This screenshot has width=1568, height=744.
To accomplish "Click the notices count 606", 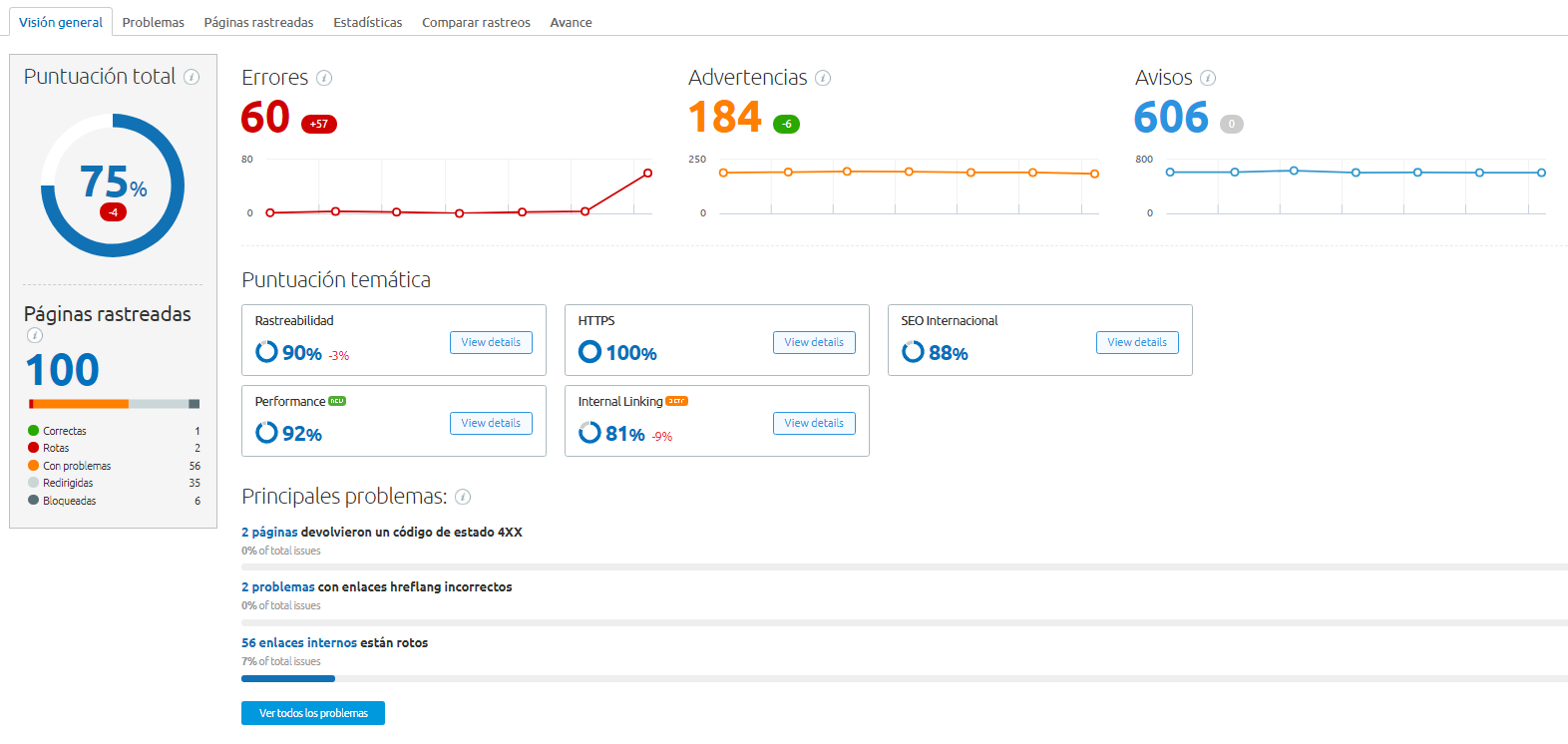I will click(1172, 118).
